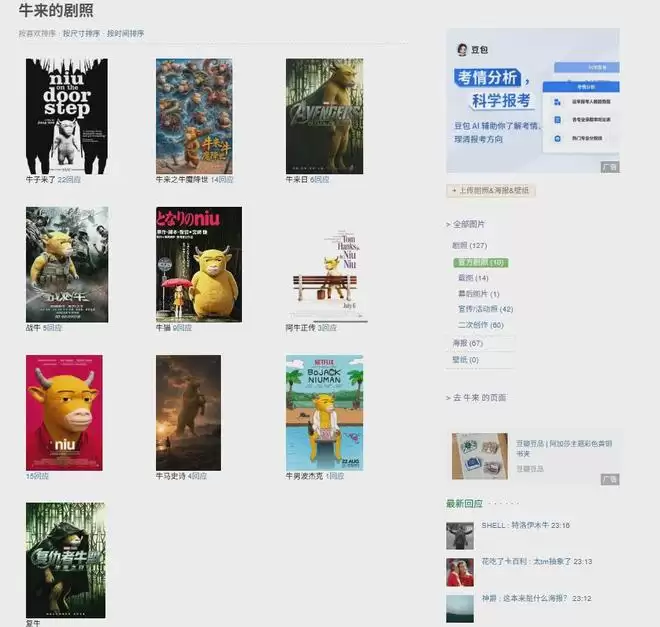Click the 上传剧照&海报&壁纸 upload button
This screenshot has width=660, height=627.
(491, 191)
